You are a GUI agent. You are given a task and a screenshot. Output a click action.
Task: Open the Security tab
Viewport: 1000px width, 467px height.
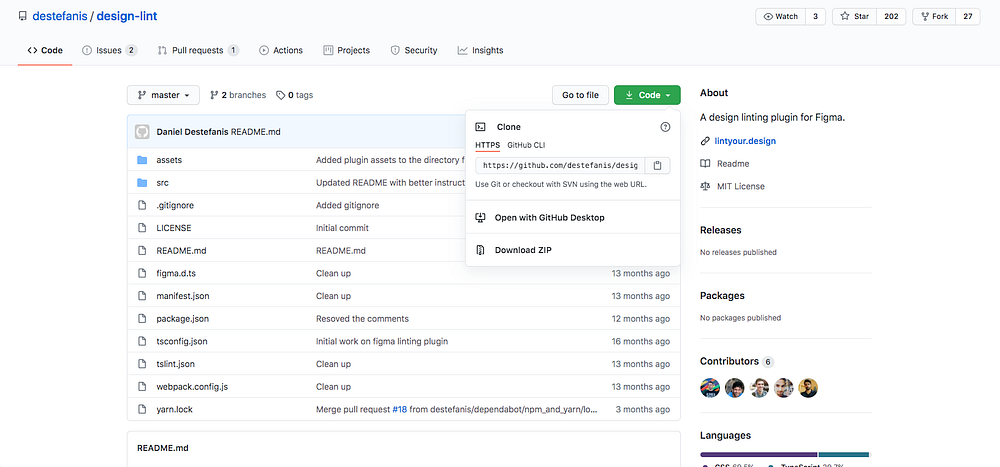tap(414, 50)
